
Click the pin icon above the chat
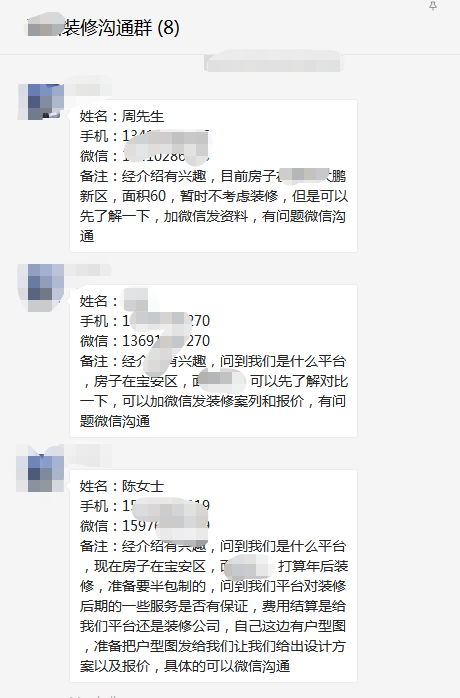432,6
